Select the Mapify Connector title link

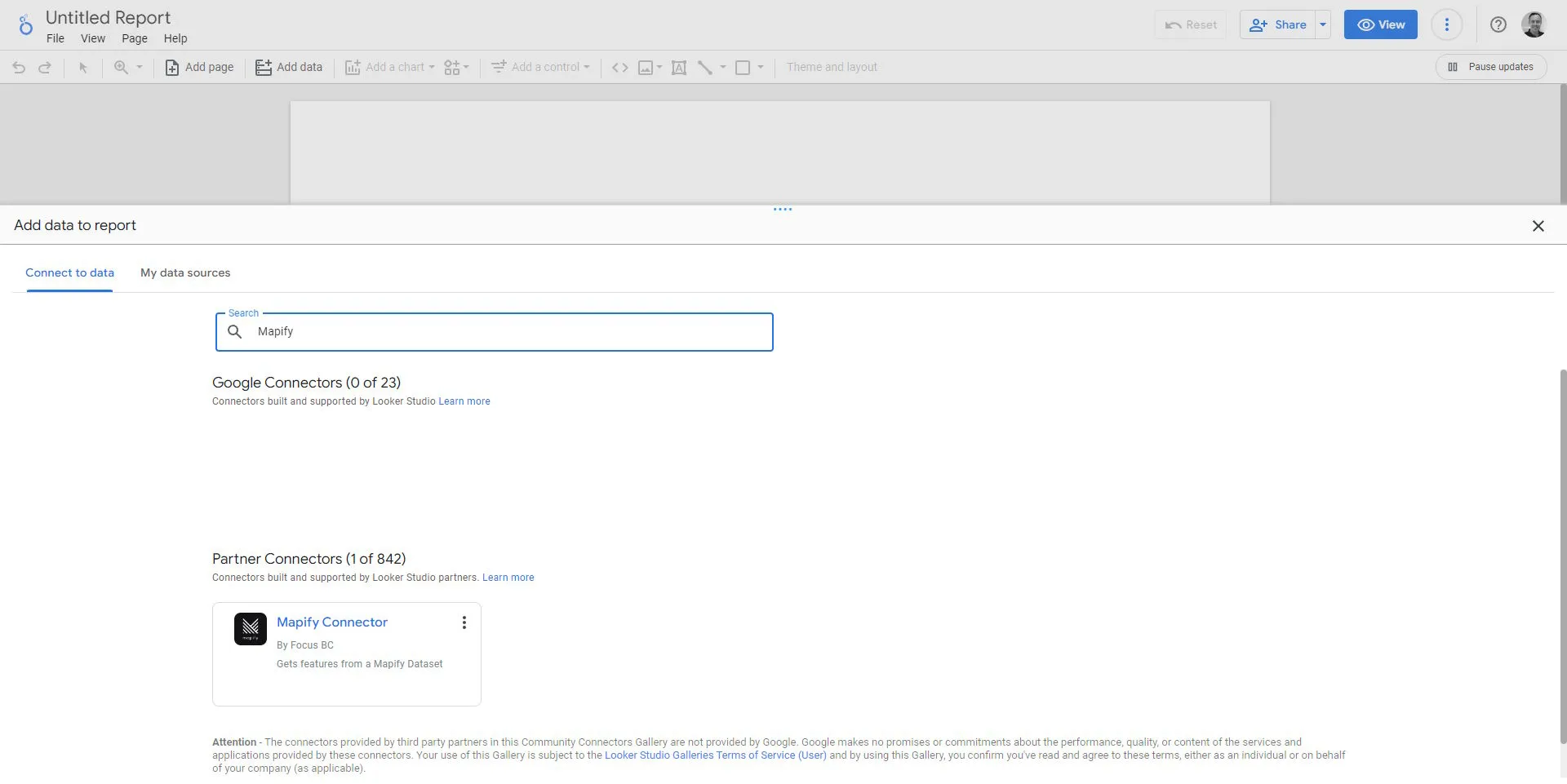(332, 622)
